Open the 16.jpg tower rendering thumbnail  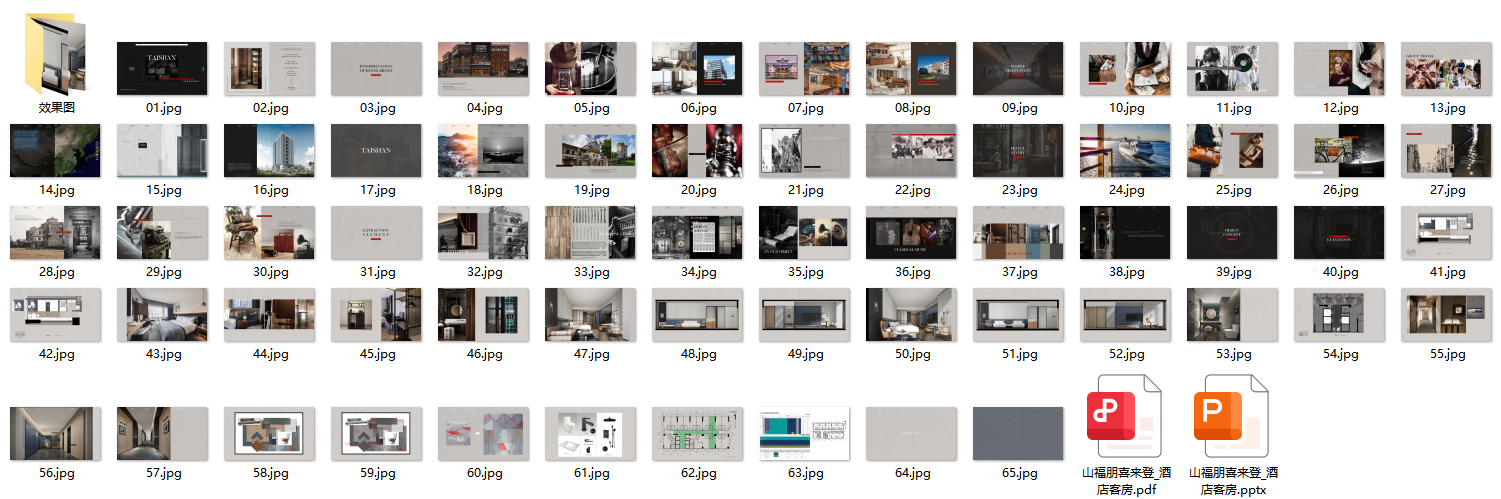269,151
